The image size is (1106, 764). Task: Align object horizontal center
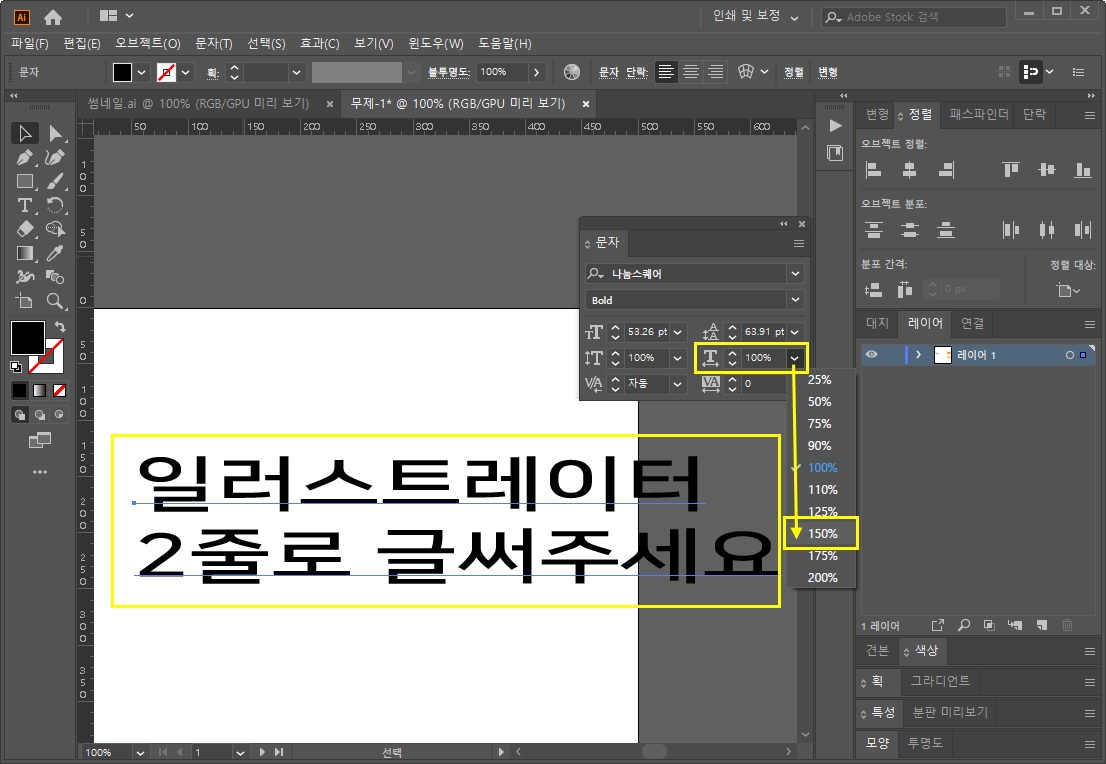click(x=909, y=169)
